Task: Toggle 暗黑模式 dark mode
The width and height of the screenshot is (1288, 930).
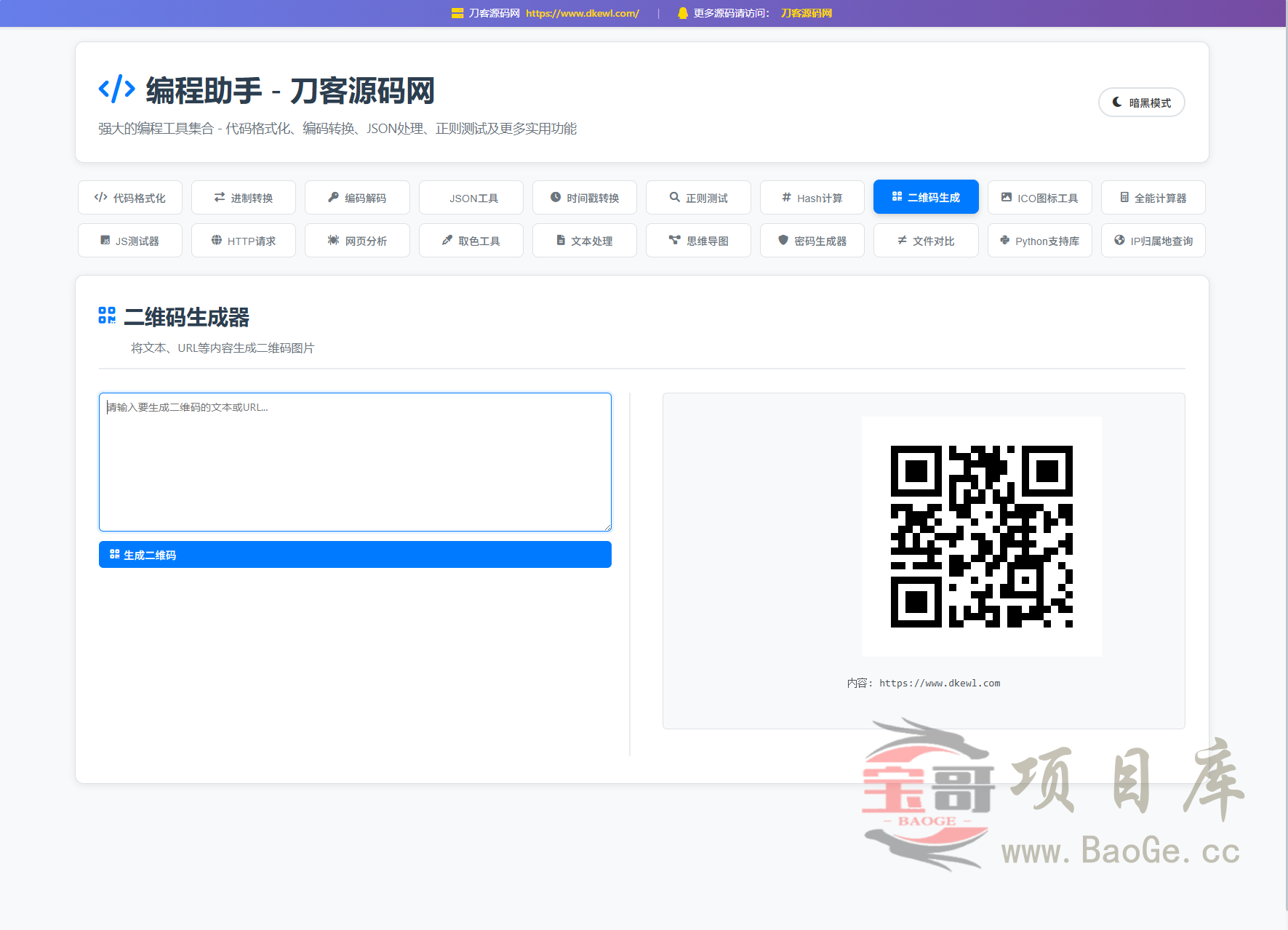Action: 1141,103
